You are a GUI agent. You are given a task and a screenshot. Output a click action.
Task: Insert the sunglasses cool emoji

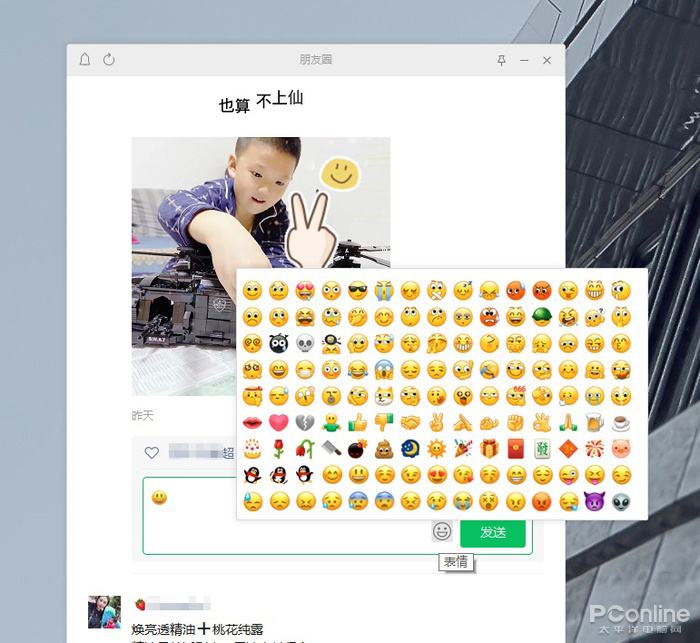(358, 291)
